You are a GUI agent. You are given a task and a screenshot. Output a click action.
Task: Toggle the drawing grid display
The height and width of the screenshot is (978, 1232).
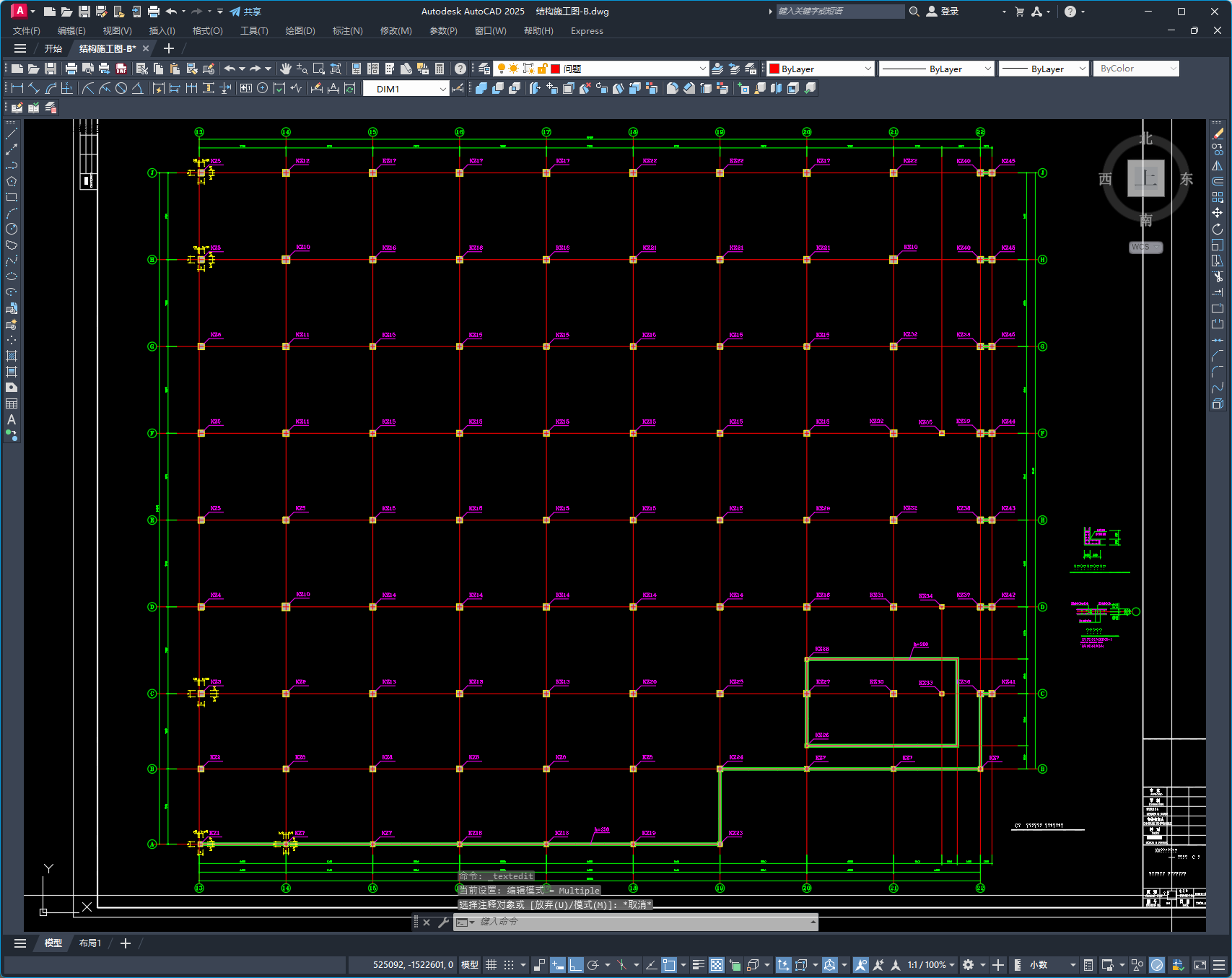pyautogui.click(x=491, y=965)
